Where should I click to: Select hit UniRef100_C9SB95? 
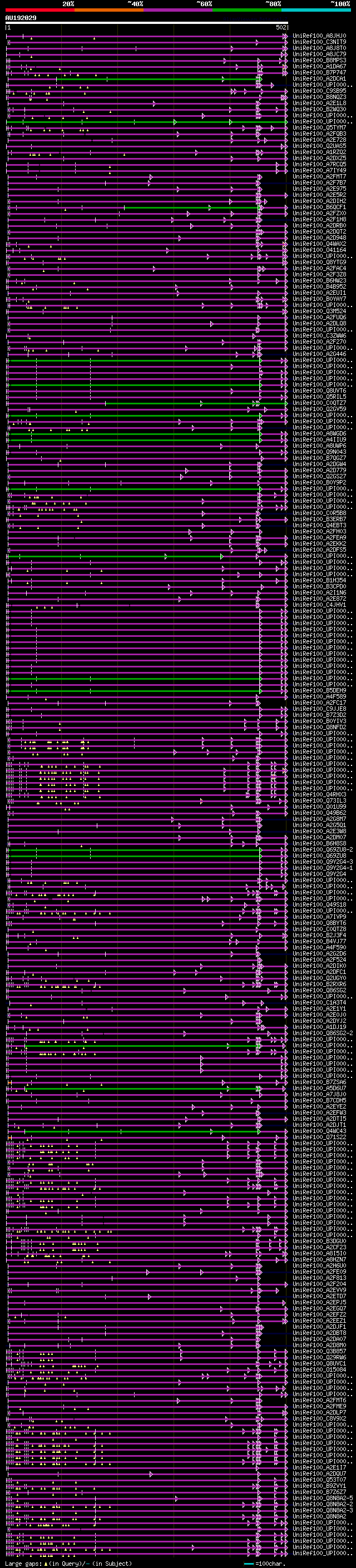click(x=319, y=91)
